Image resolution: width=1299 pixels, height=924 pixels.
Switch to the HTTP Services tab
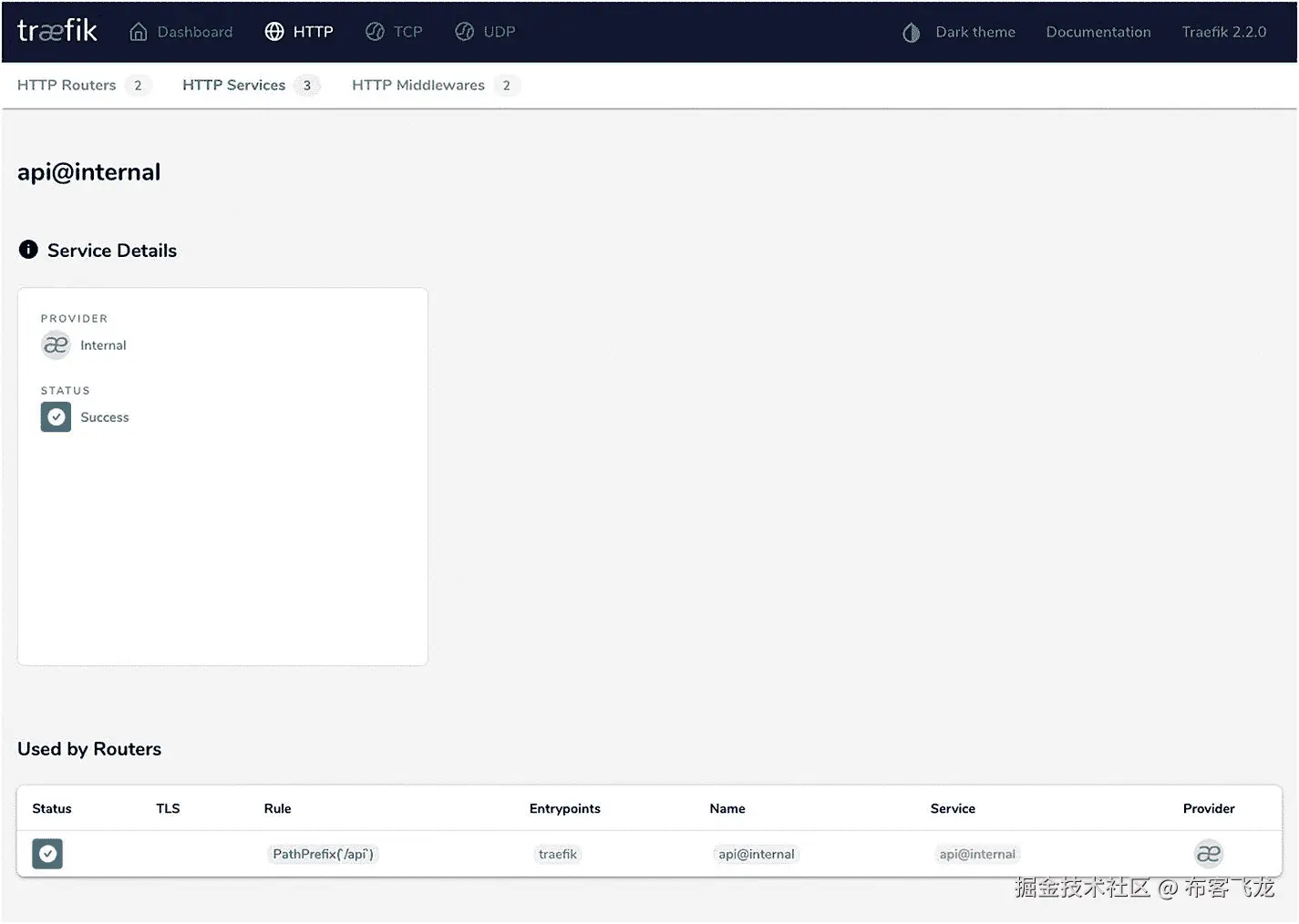251,86
